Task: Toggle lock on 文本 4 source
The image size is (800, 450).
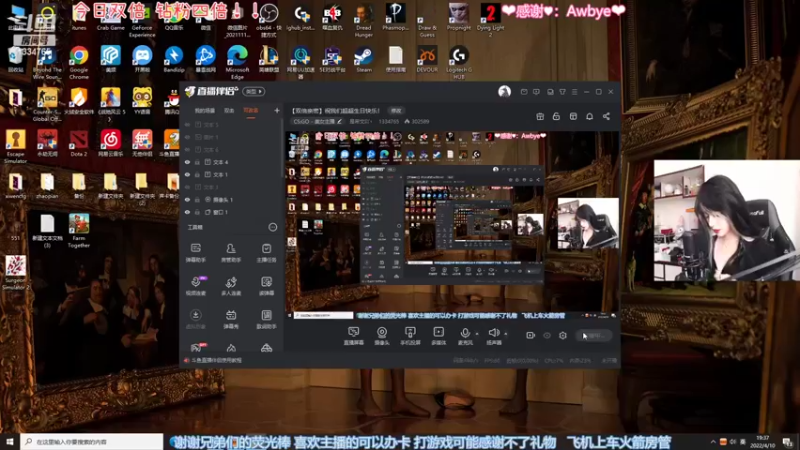Action: pos(197,162)
